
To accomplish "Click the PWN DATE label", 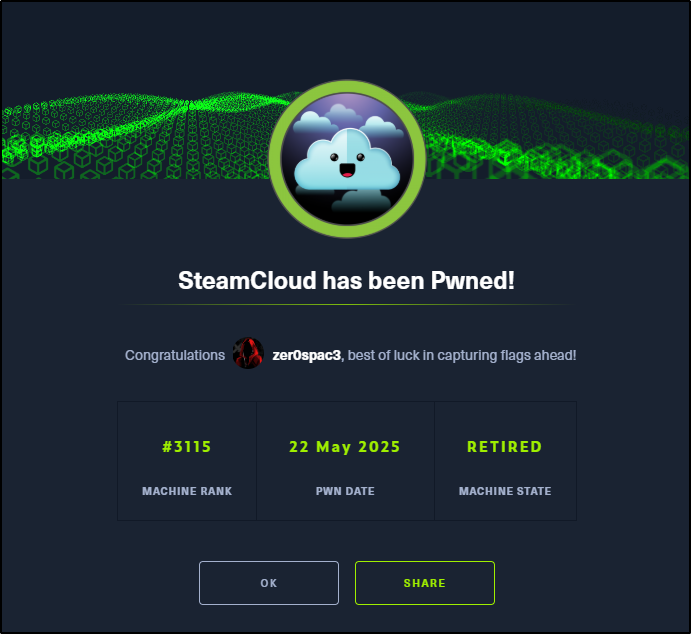I will 345,491.
